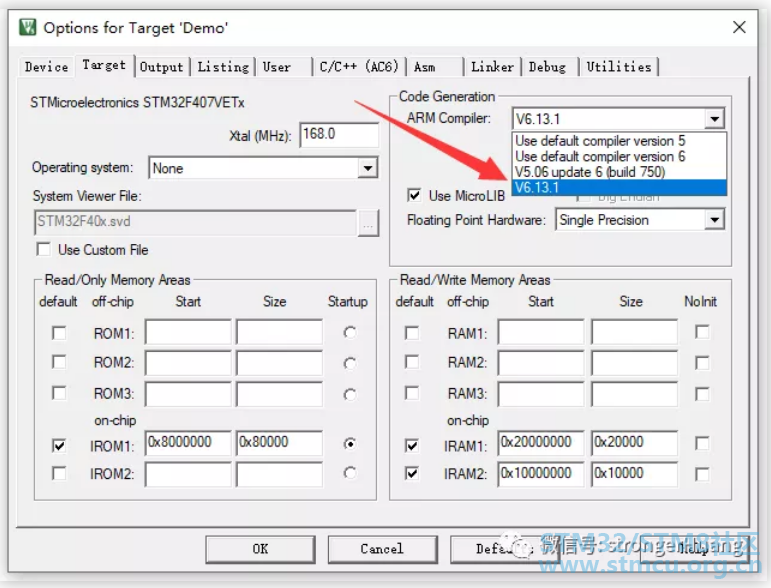The width and height of the screenshot is (771, 588).
Task: Switch to the Utilities tab
Action: click(619, 67)
